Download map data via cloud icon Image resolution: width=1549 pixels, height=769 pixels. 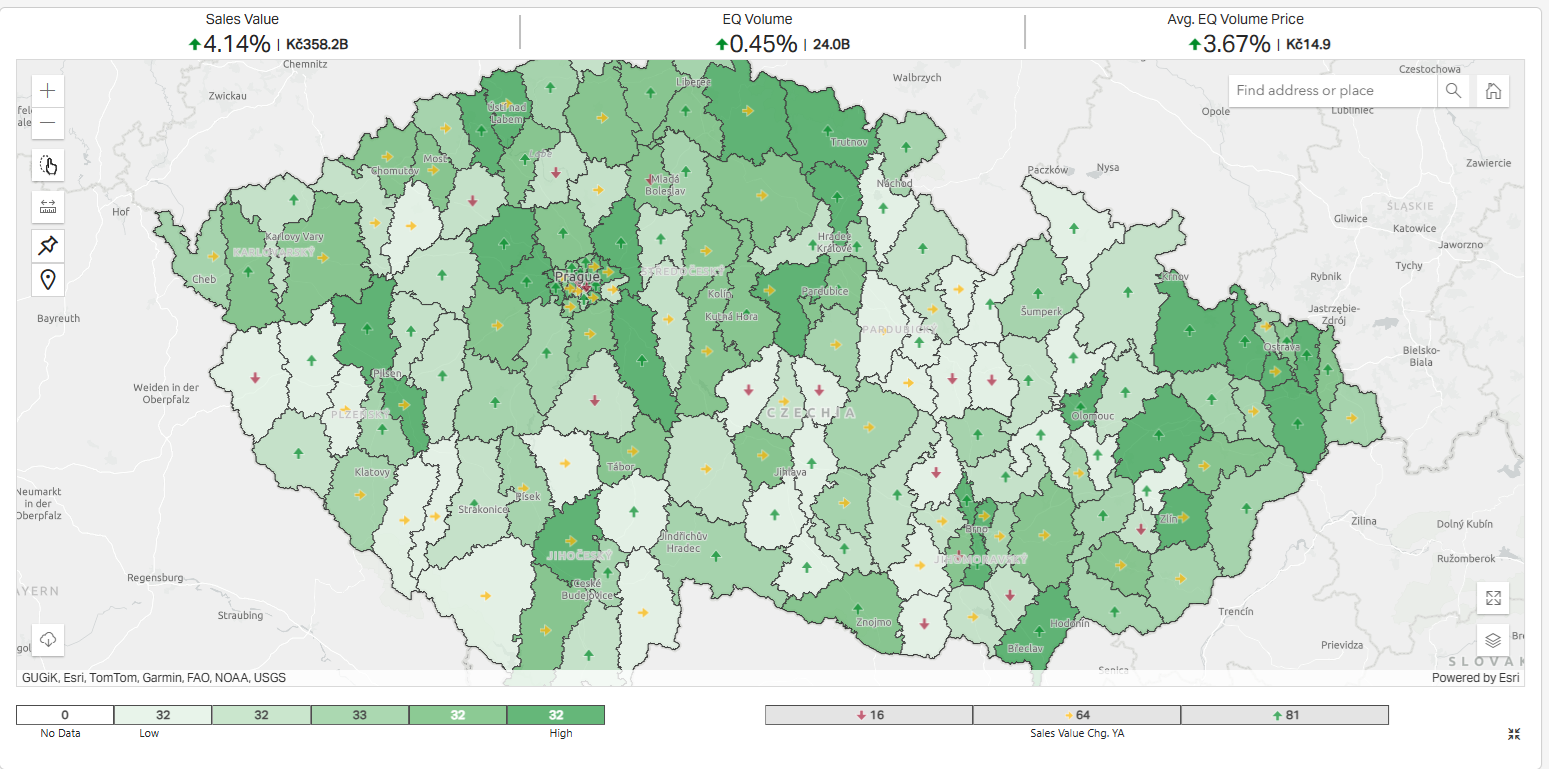pos(48,638)
